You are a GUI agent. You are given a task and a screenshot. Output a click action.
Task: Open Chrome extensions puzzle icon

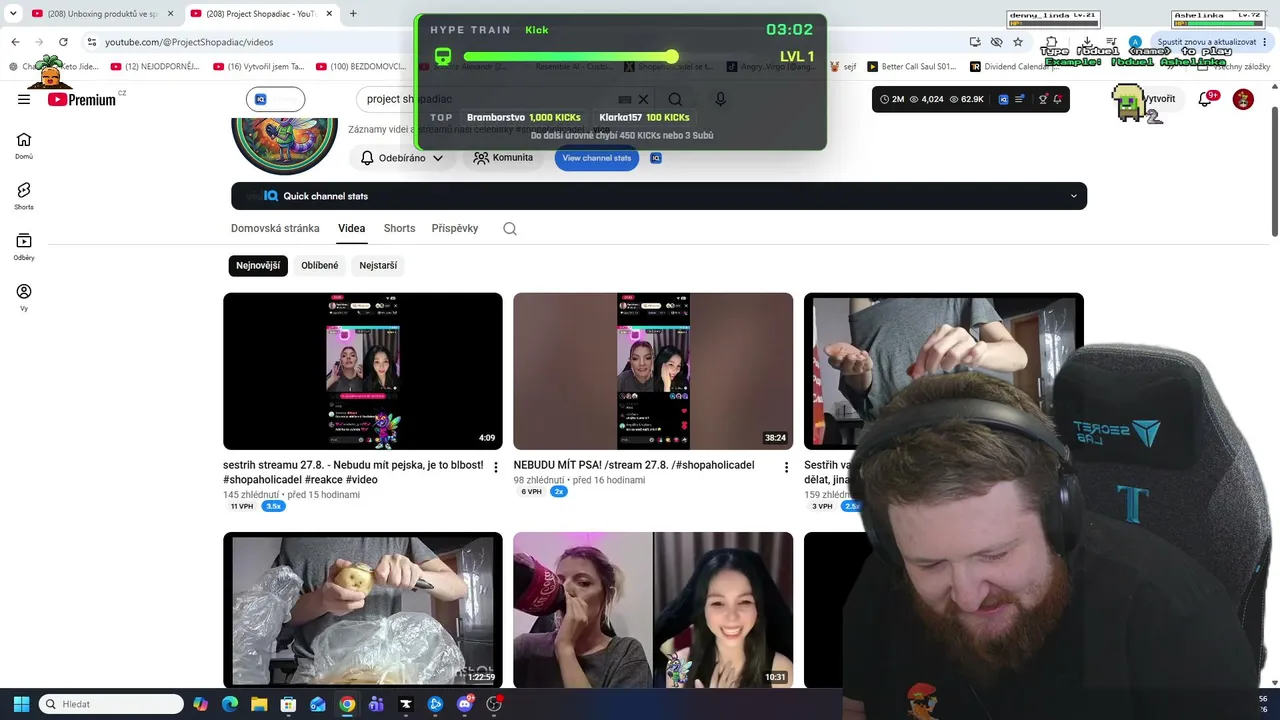[1050, 42]
